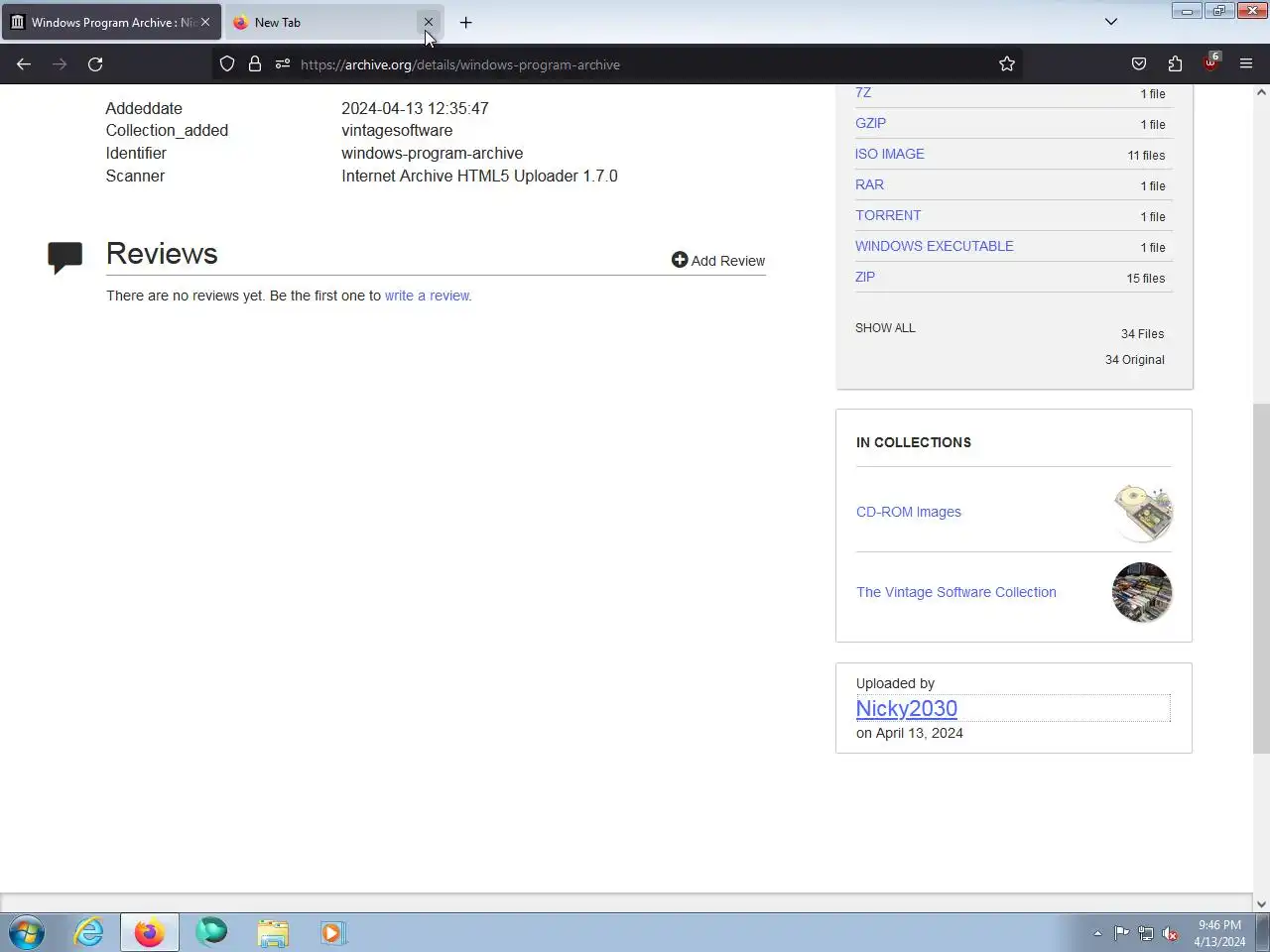The image size is (1270, 952).
Task: Open the RAR download option
Action: pos(869,184)
